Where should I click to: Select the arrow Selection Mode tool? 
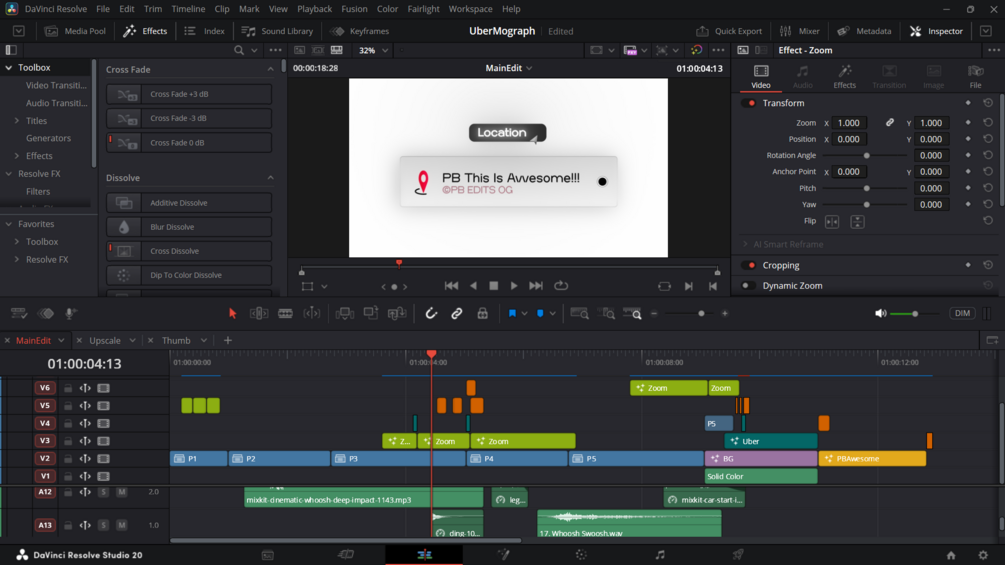click(233, 313)
